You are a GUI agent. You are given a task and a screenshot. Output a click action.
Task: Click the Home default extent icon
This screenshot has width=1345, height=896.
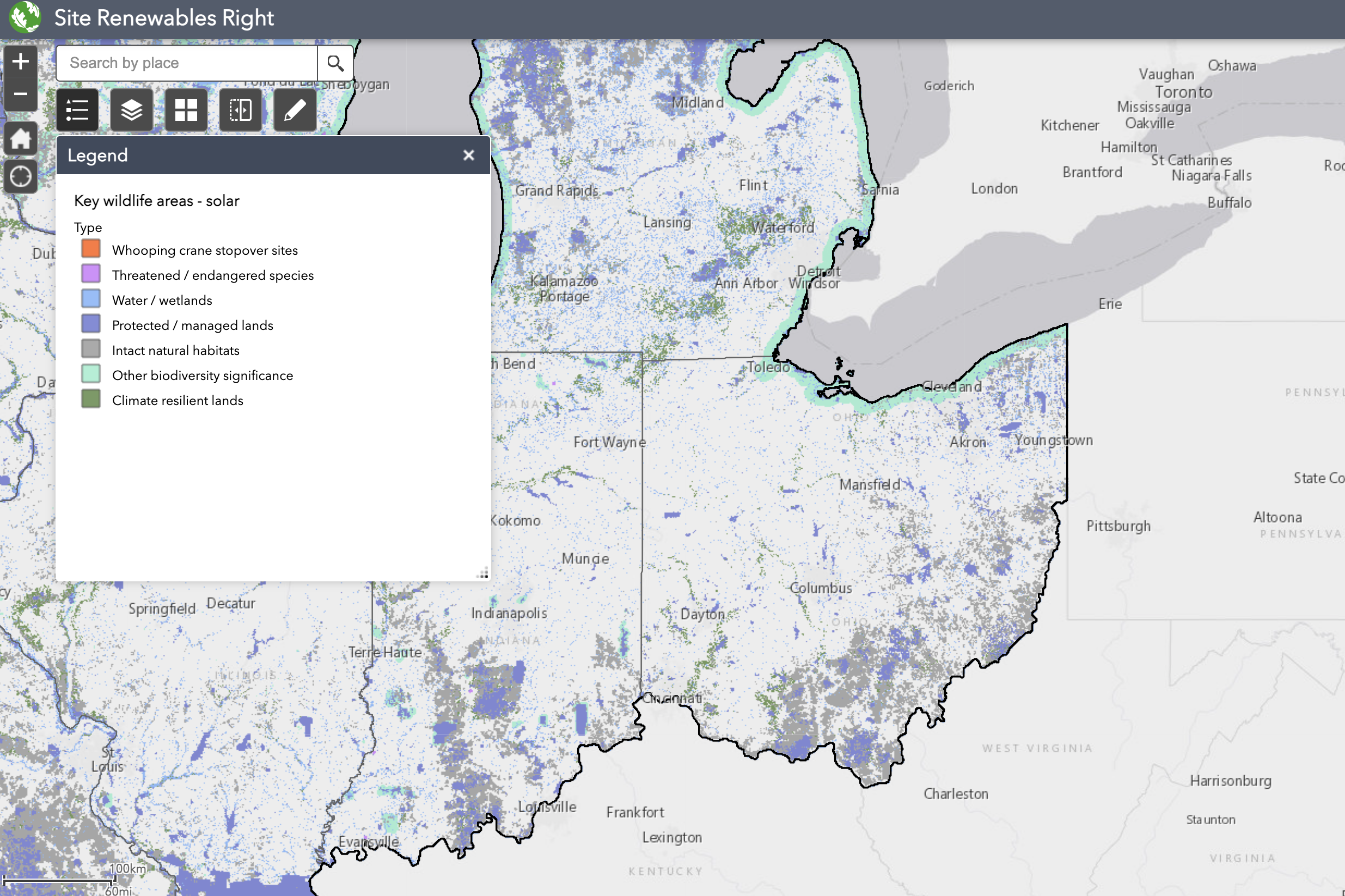[21, 138]
